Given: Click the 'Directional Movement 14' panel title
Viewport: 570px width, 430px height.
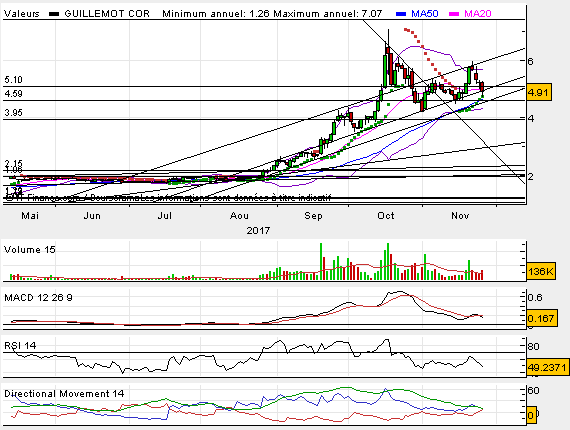Looking at the screenshot, I should point(64,394).
